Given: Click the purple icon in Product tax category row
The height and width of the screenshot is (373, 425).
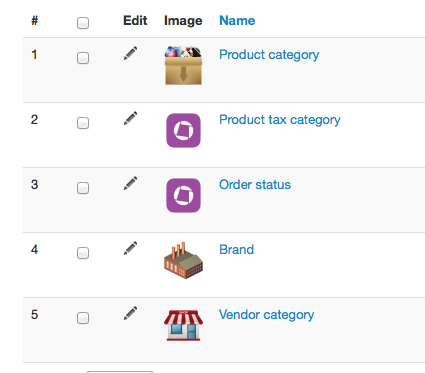Looking at the screenshot, I should tap(183, 130).
